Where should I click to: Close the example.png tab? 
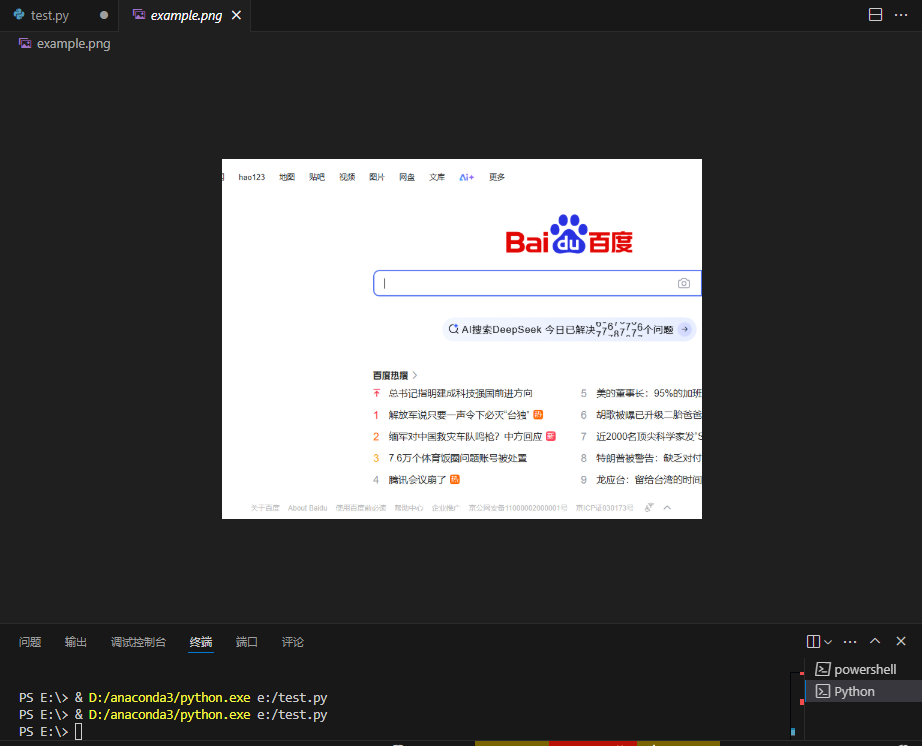pyautogui.click(x=236, y=15)
